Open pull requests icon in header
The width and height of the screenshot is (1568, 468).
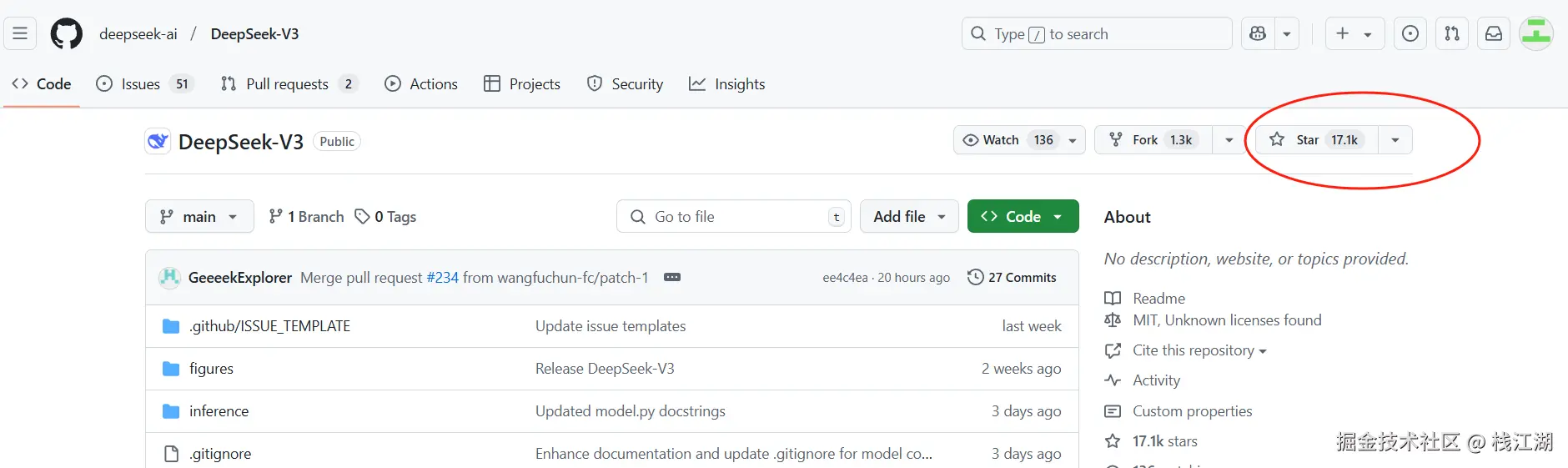tap(1452, 34)
